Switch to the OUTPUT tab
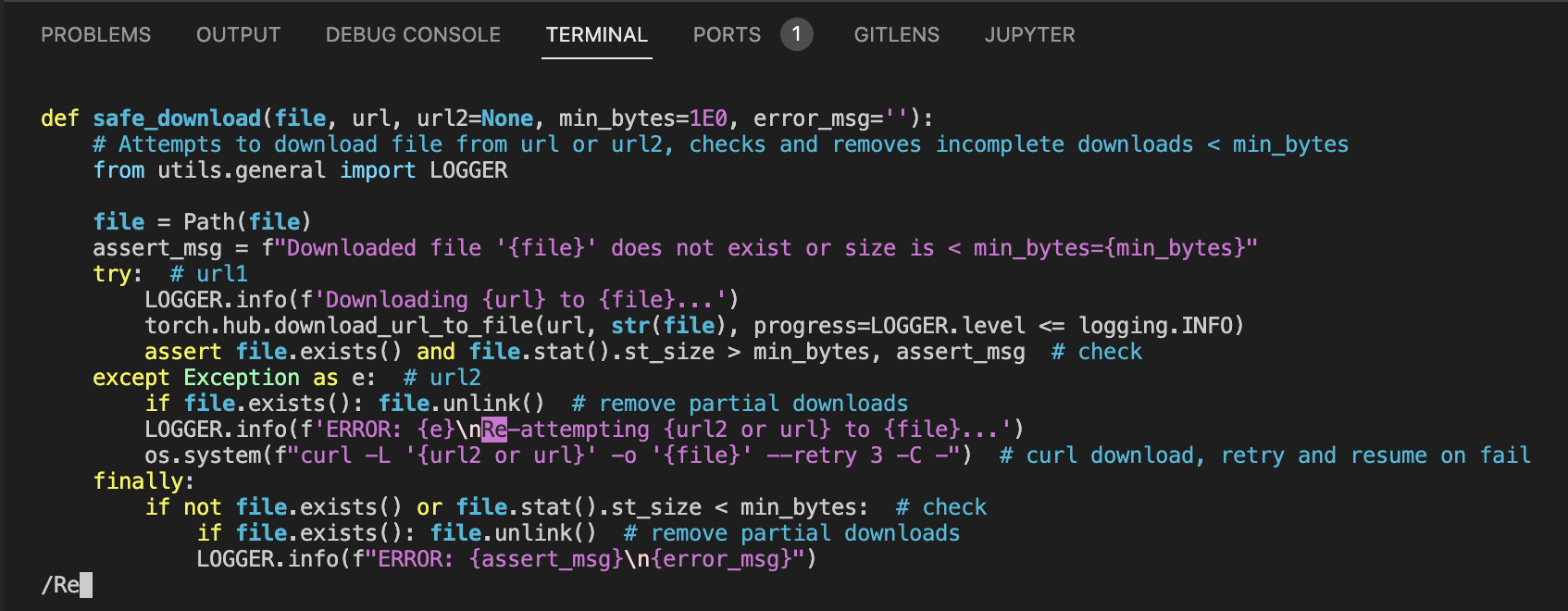Image resolution: width=1568 pixels, height=611 pixels. click(238, 35)
